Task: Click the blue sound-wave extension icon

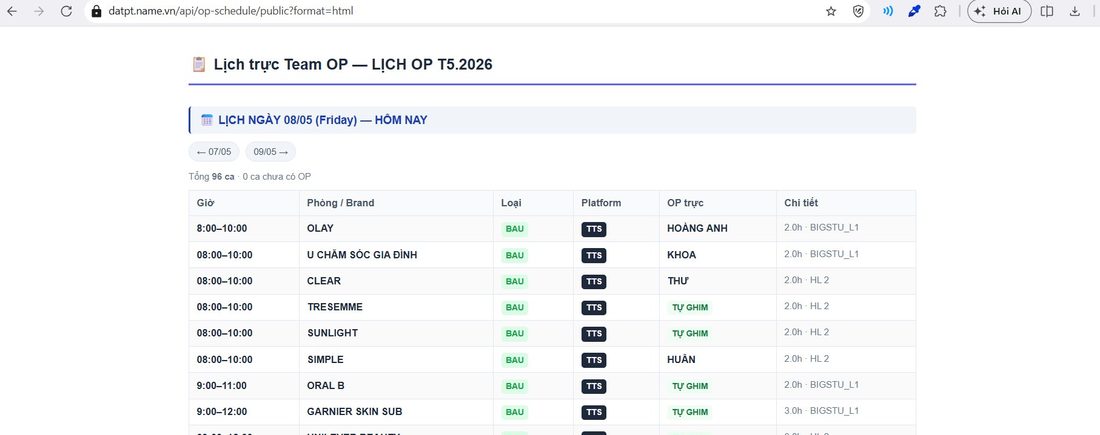Action: [x=887, y=11]
